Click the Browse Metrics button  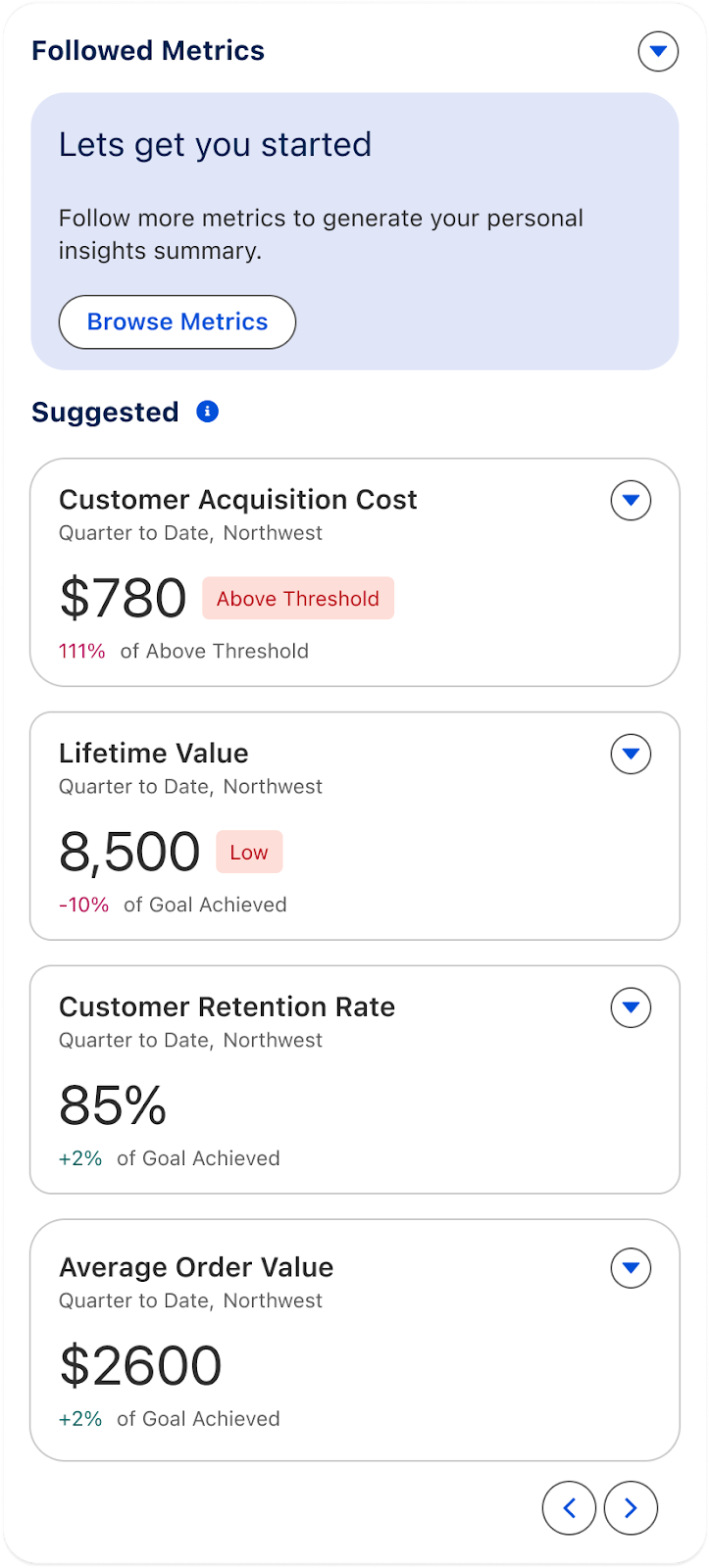click(177, 321)
